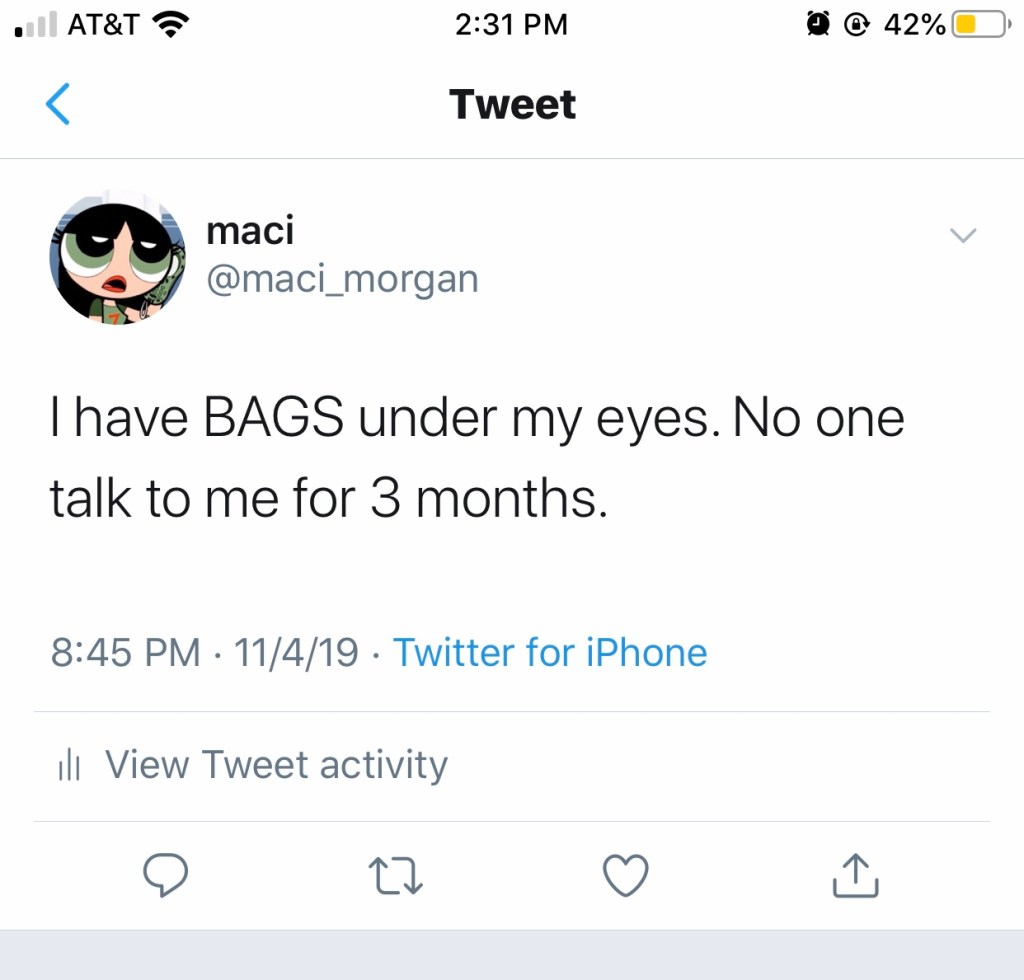
Task: Tap the Wi-Fi status bar icon
Action: click(x=172, y=24)
